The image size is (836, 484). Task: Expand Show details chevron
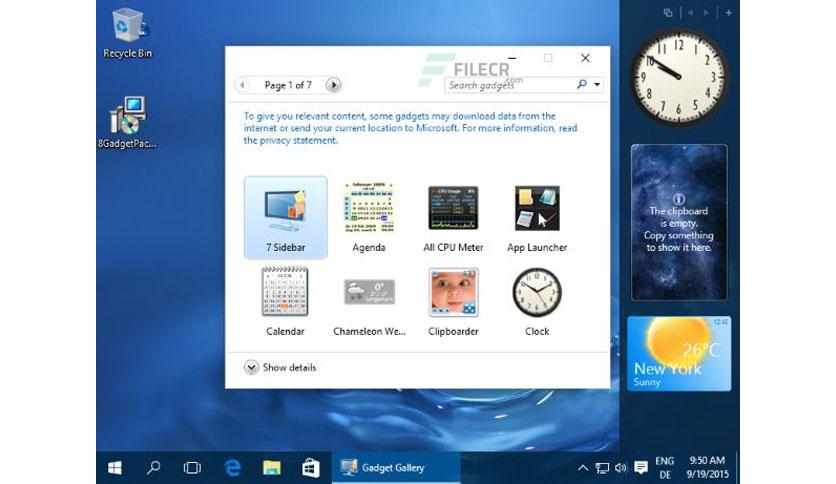click(x=251, y=367)
